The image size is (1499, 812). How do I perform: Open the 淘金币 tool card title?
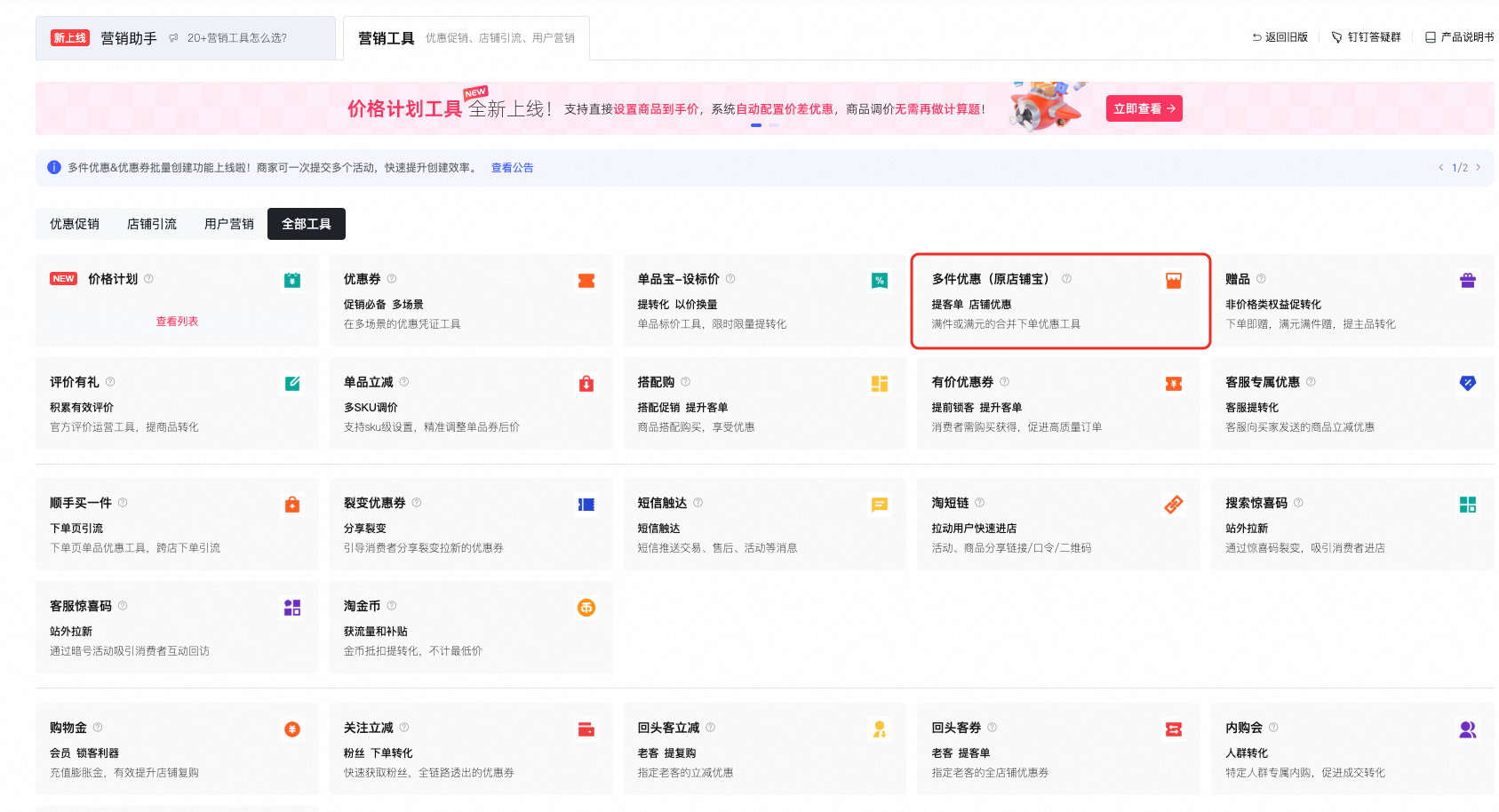point(362,606)
